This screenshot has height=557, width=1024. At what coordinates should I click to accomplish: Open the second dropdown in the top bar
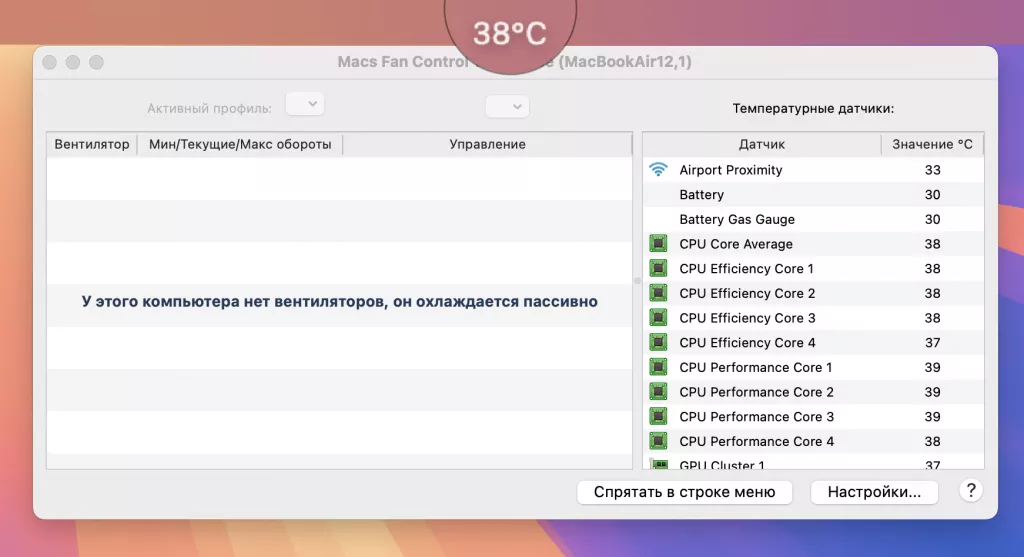pos(507,106)
